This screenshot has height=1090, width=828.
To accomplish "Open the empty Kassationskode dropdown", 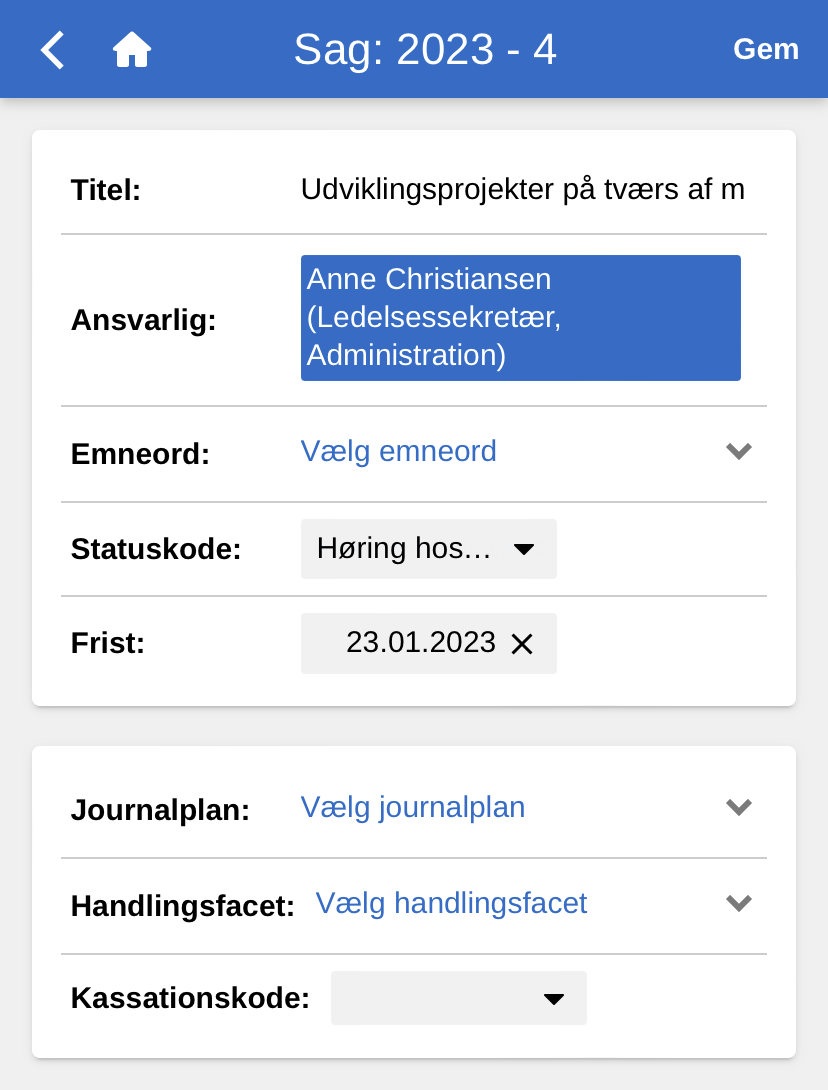I will (x=458, y=998).
